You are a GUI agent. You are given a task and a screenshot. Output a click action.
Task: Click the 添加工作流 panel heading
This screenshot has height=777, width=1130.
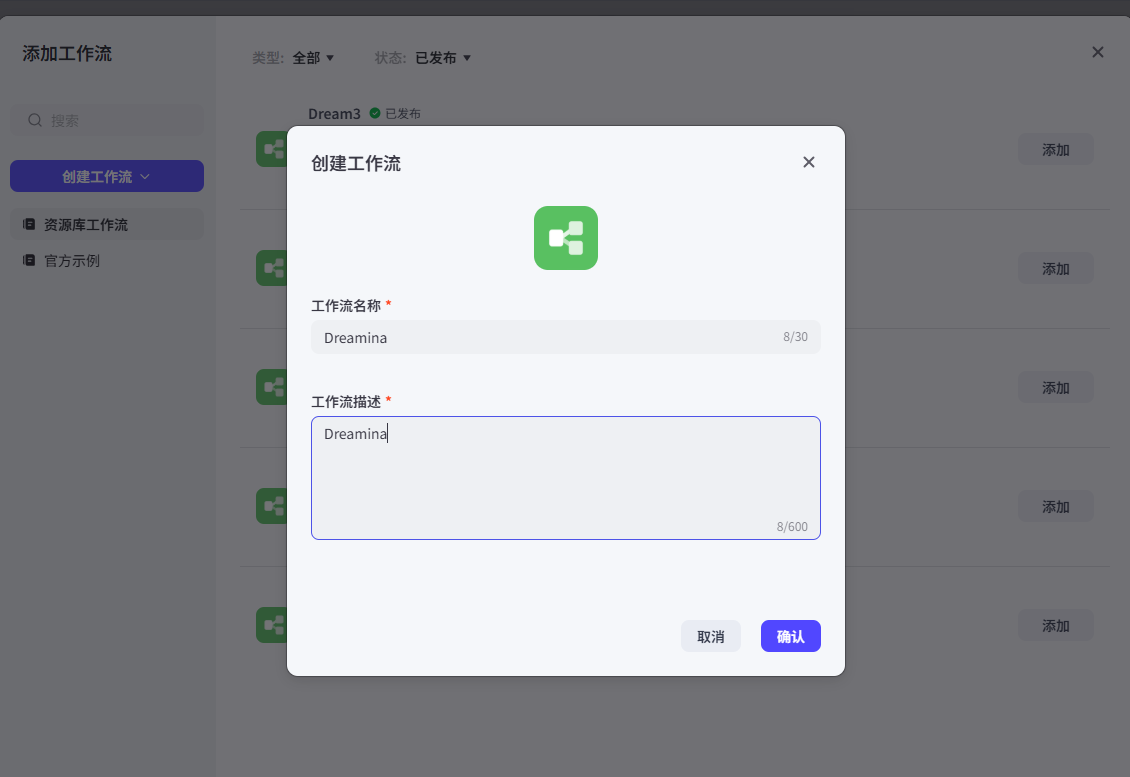(67, 53)
